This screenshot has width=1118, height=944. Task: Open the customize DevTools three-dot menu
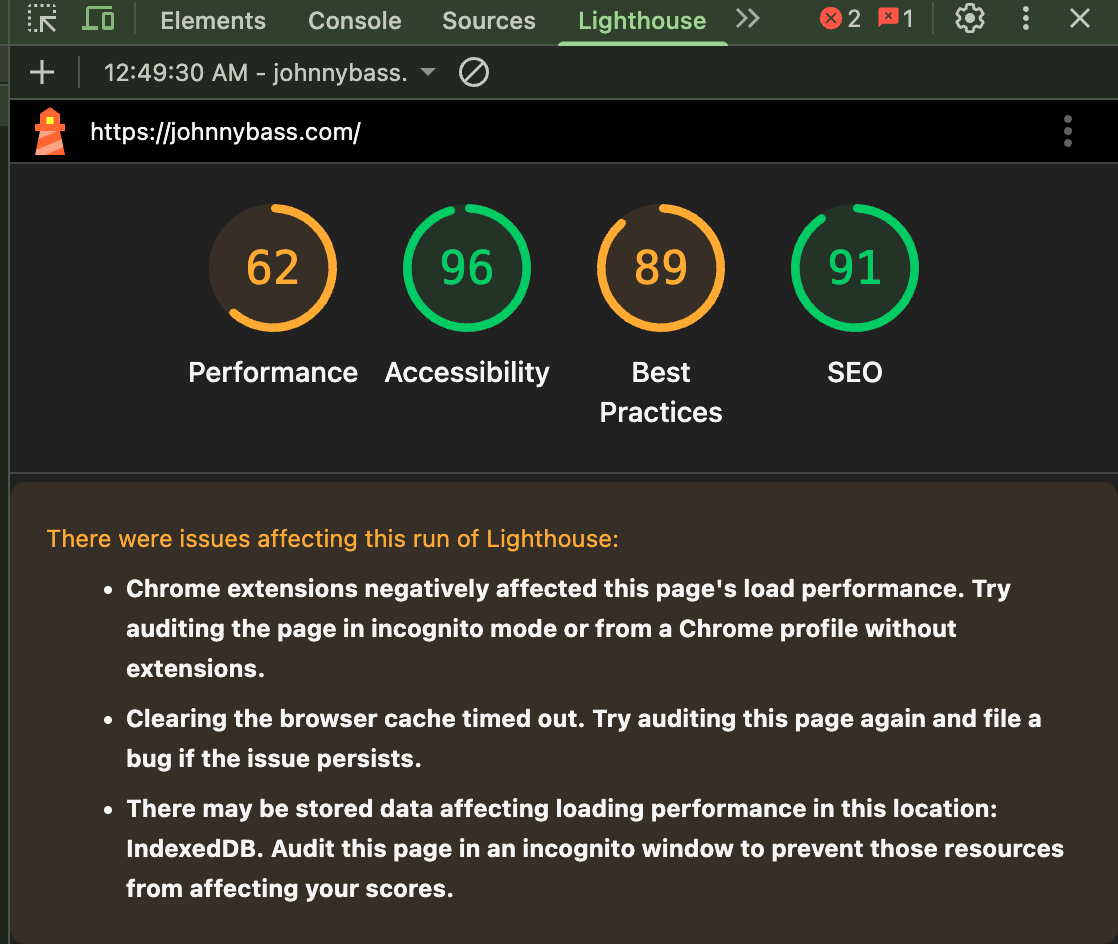click(x=1026, y=19)
